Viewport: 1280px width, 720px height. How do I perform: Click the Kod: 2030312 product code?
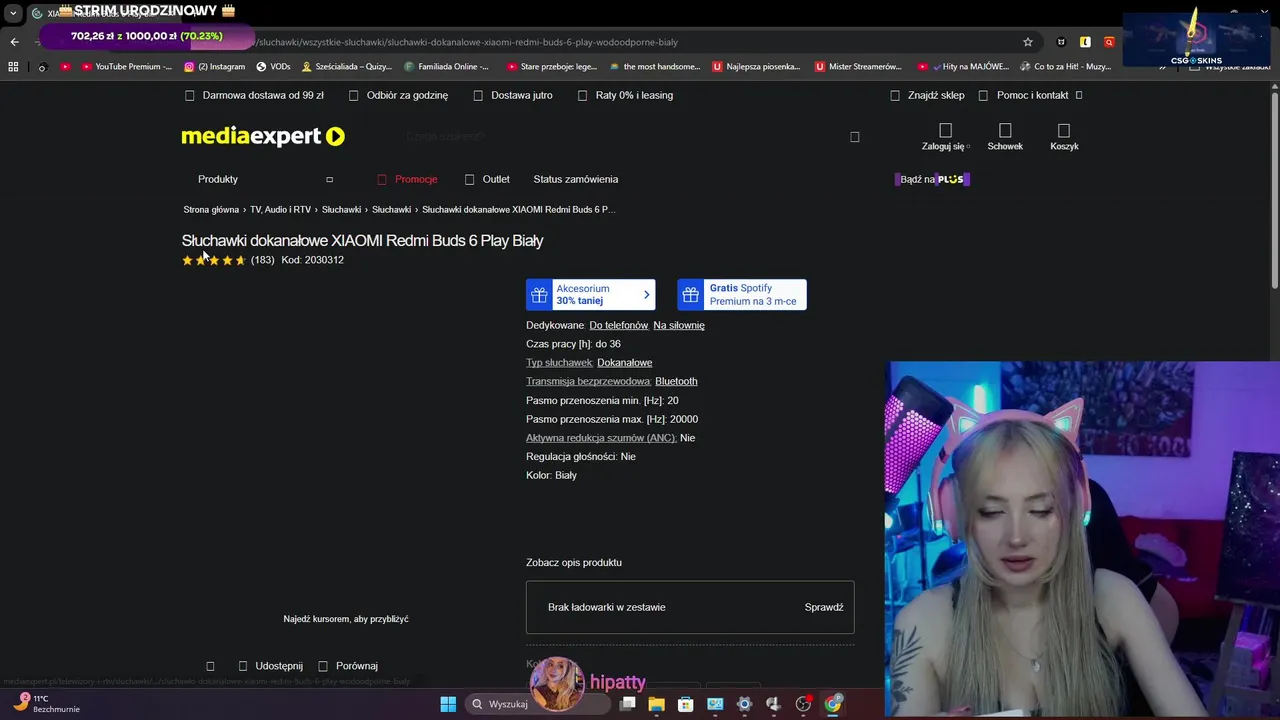(x=312, y=260)
